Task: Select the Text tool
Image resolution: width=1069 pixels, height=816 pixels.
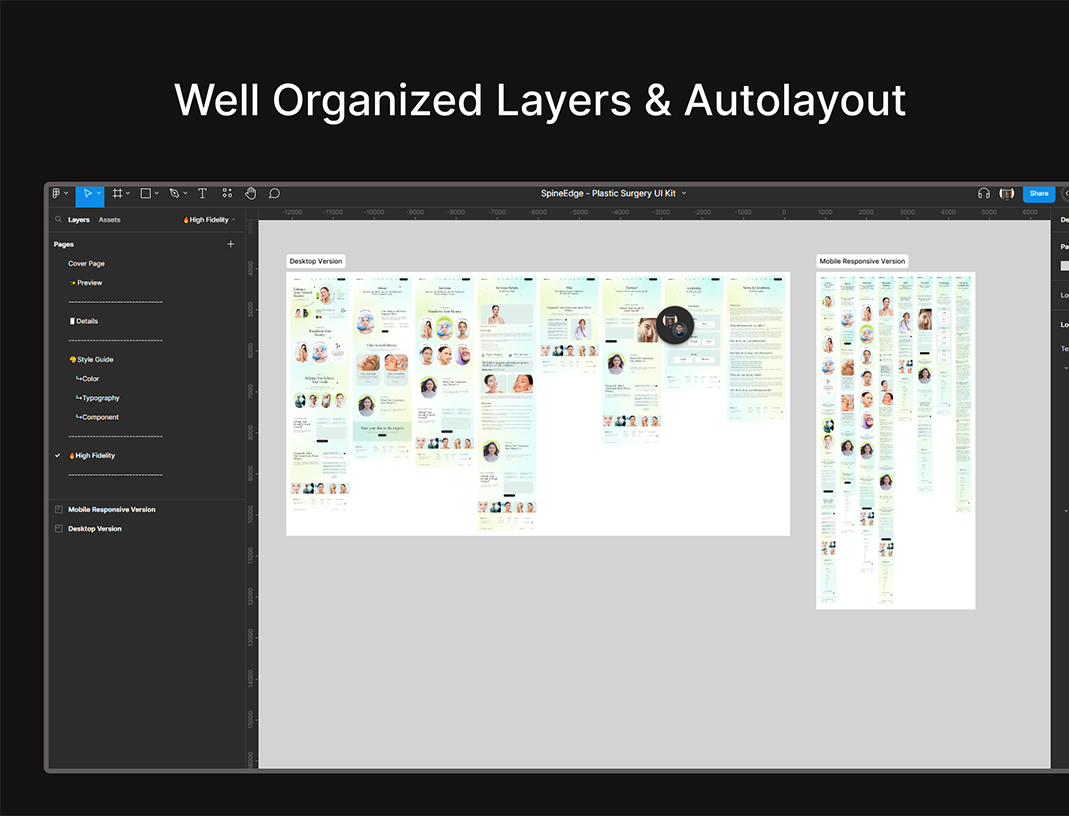Action: coord(202,193)
